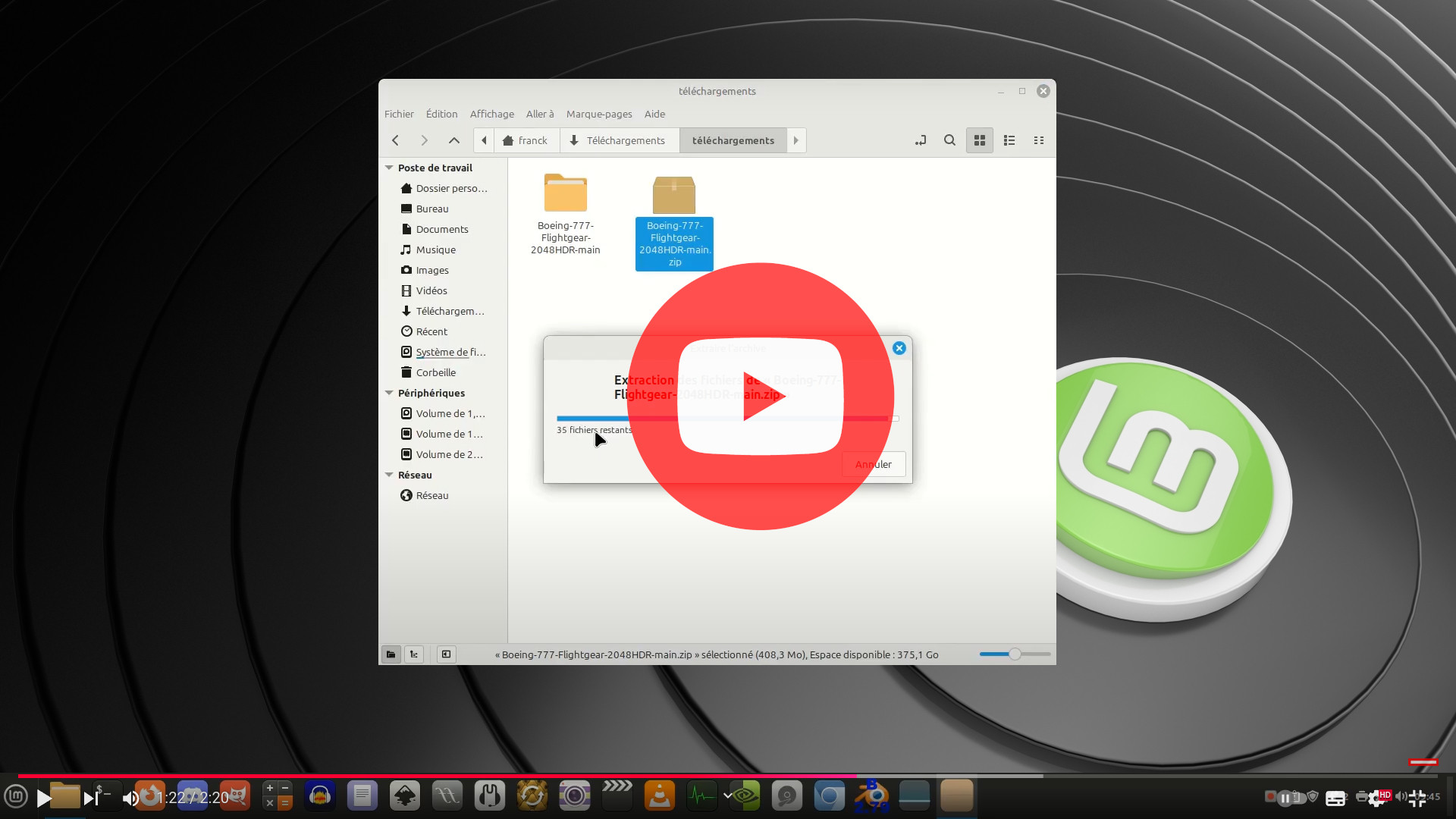
Task: Click the Annuler button in extraction dialog
Action: pos(874,464)
